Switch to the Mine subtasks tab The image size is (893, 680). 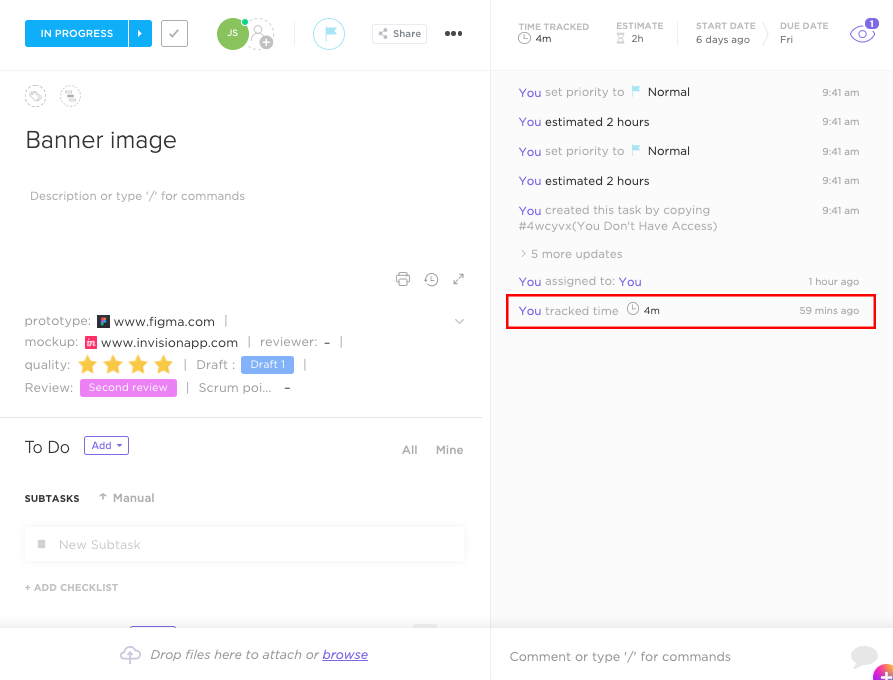tap(449, 450)
